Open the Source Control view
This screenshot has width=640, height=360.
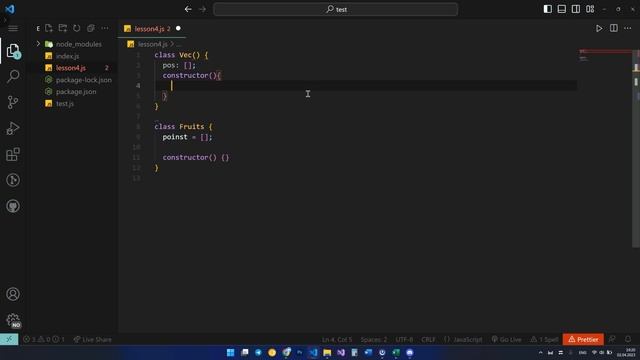[13, 102]
